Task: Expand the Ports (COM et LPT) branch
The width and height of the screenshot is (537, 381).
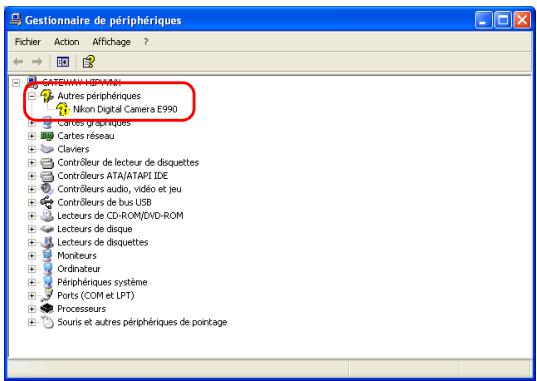Action: 32,296
